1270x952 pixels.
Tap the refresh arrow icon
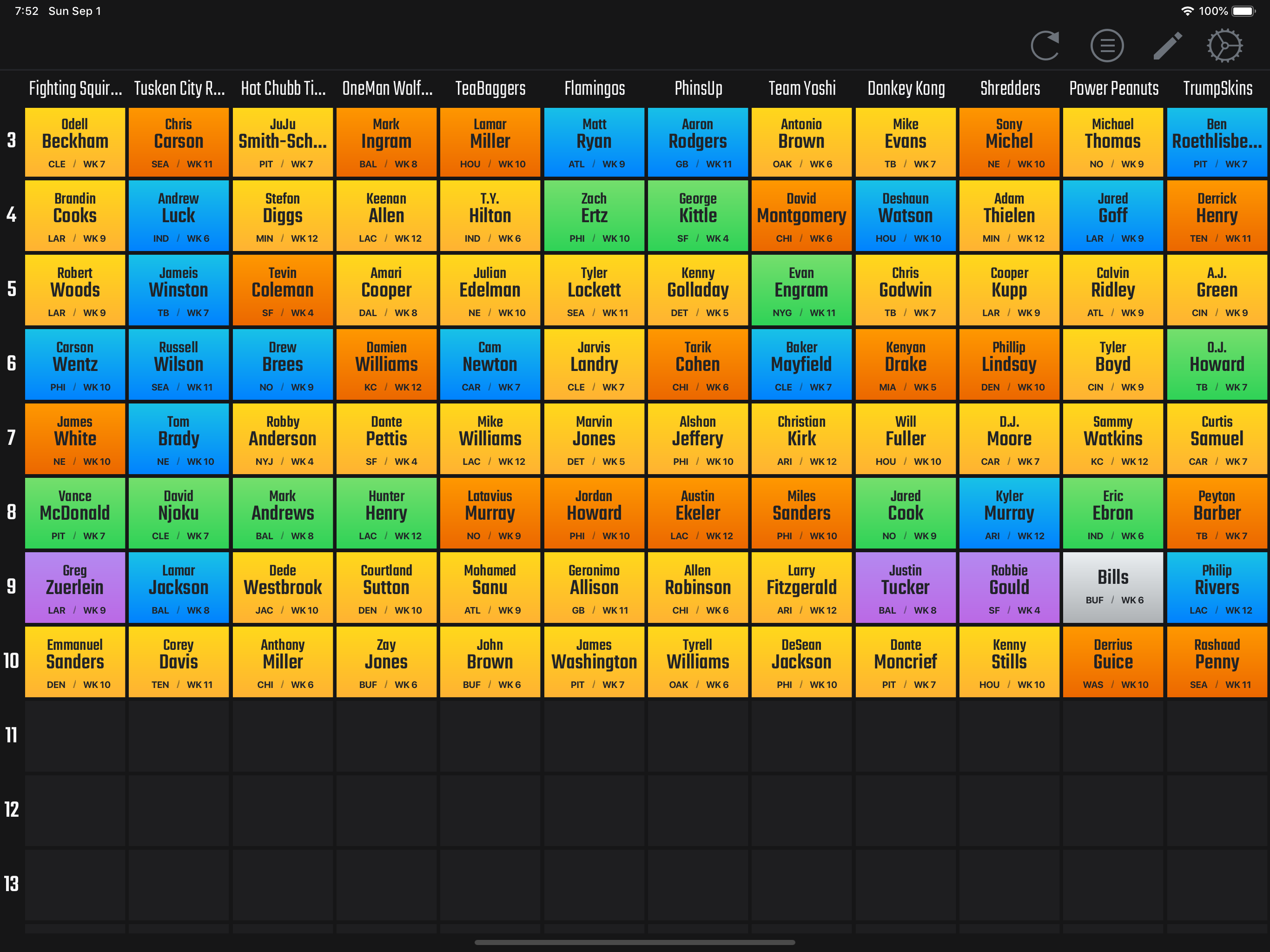tap(1045, 46)
